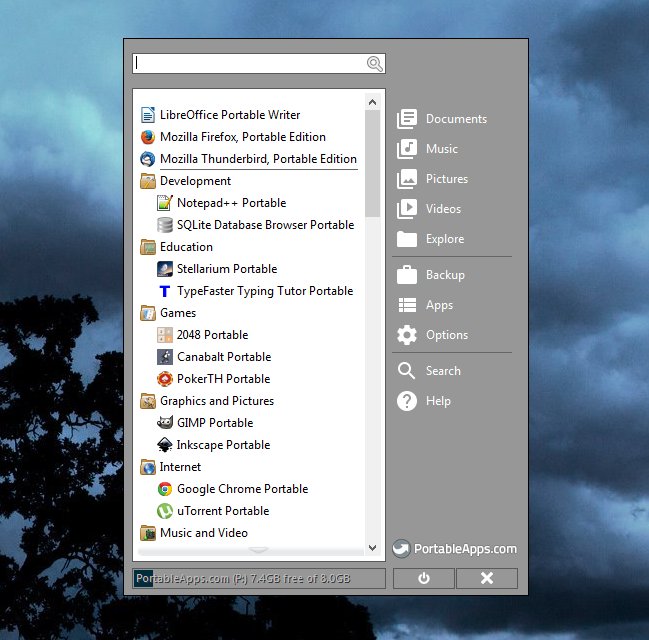Open the Apps menu label
Screen dimensions: 649x640
click(440, 306)
